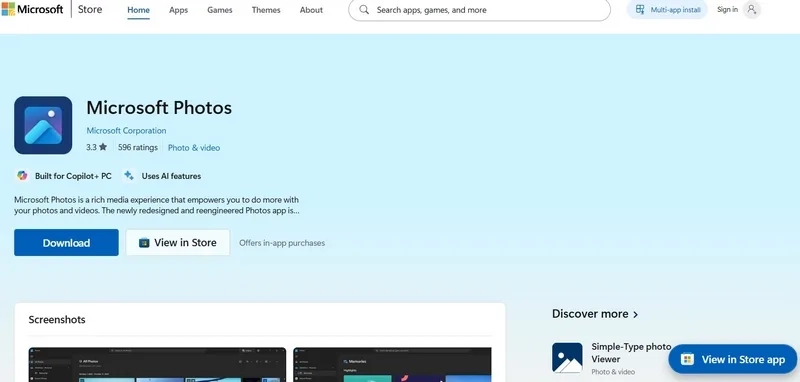Click the Screenshots section heading
Viewport: 800px width, 382px height.
[57, 319]
